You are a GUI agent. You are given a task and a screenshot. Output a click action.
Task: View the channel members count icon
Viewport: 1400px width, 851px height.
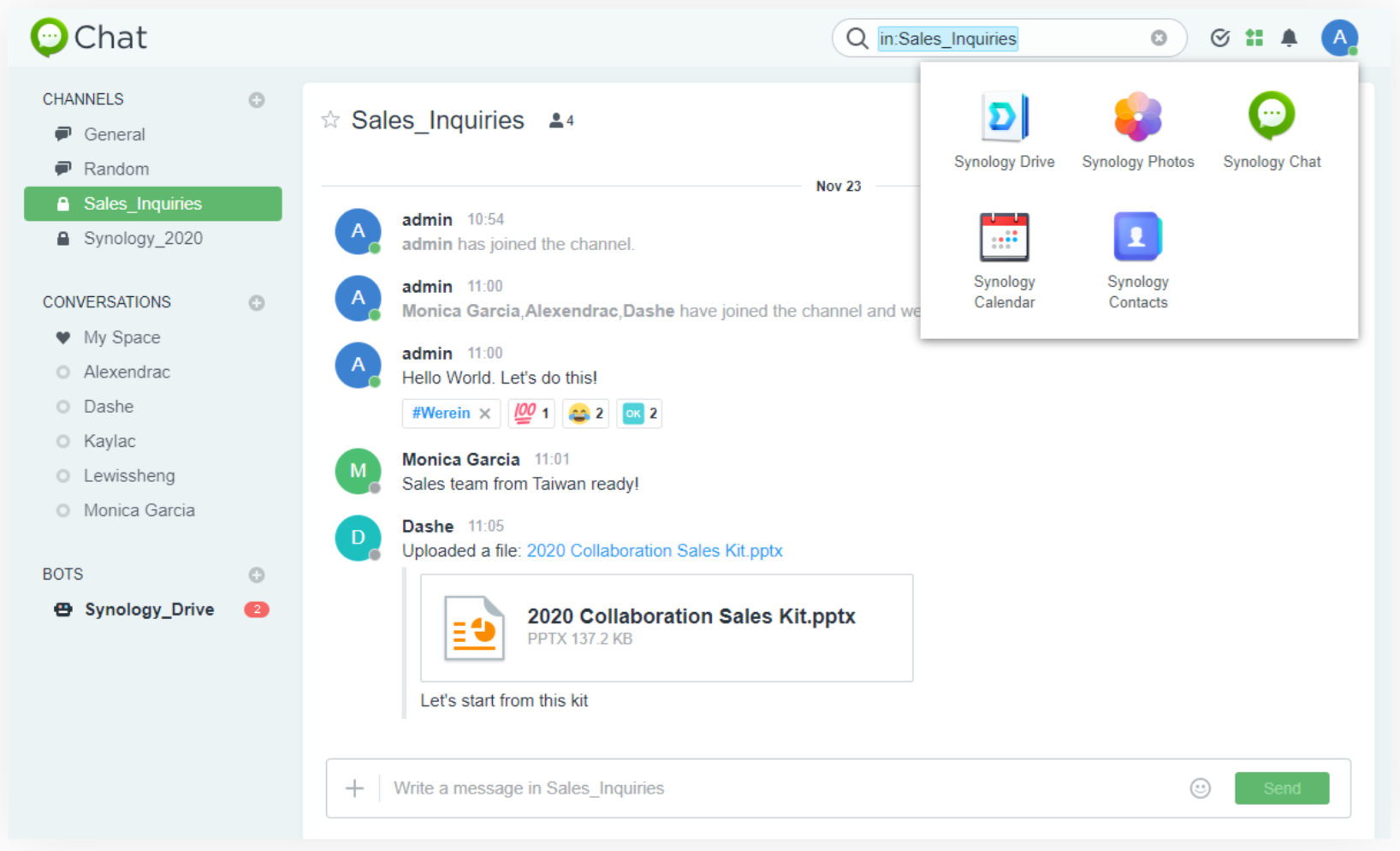[561, 121]
